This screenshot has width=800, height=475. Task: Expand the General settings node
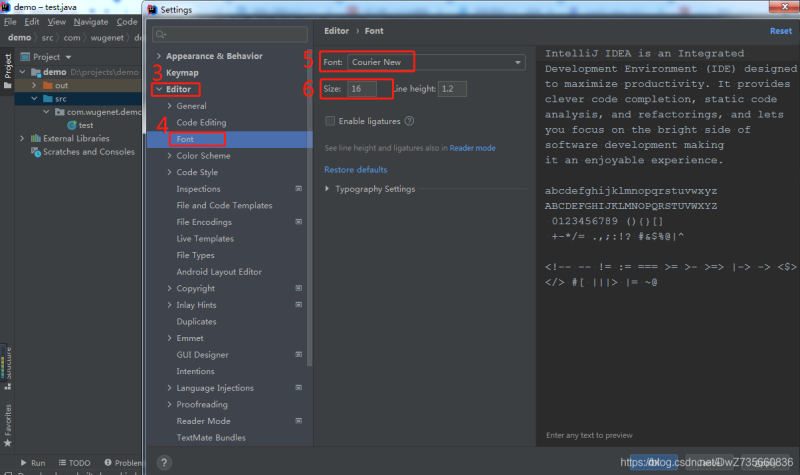pyautogui.click(x=169, y=106)
